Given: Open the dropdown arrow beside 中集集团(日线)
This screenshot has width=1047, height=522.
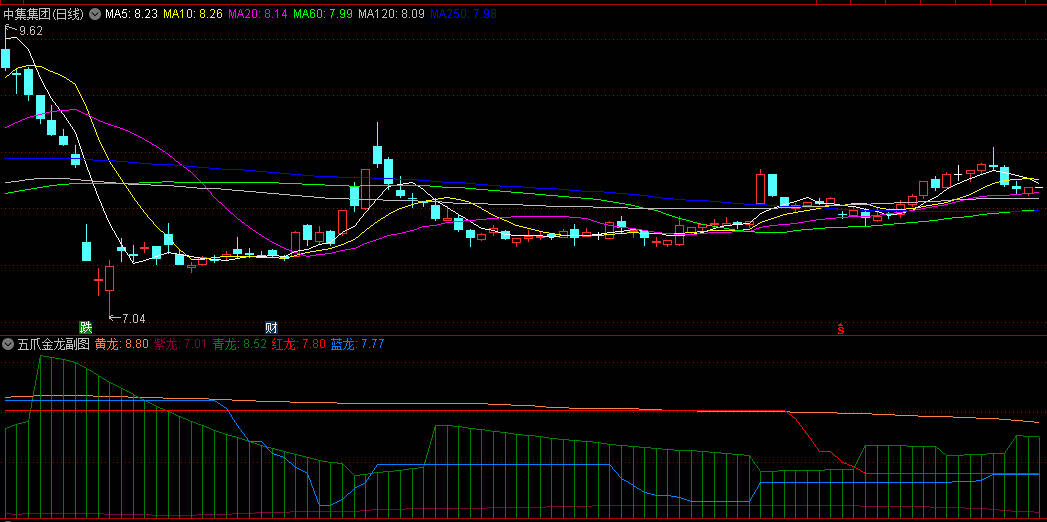Looking at the screenshot, I should (95, 15).
